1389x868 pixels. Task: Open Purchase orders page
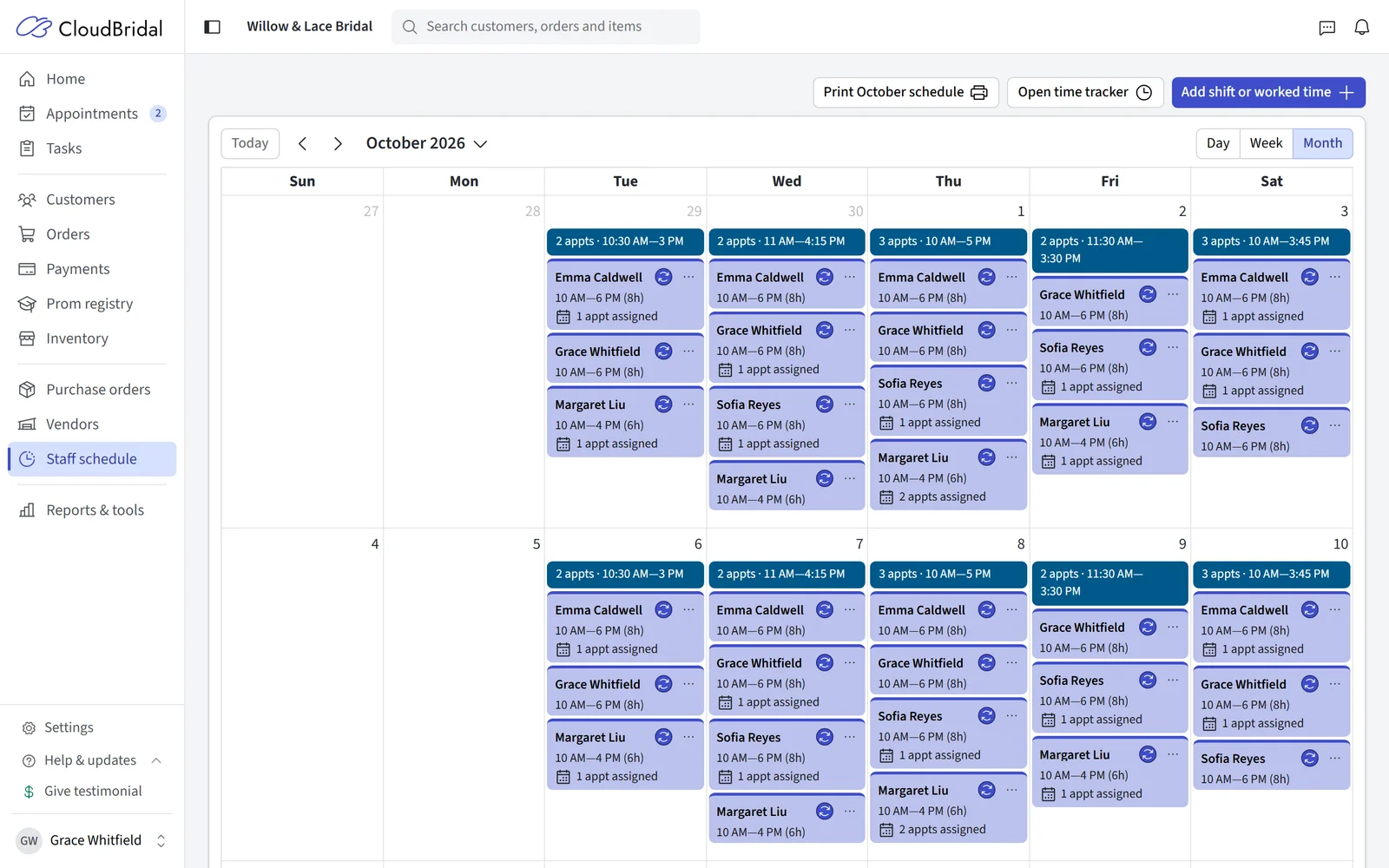point(92,390)
